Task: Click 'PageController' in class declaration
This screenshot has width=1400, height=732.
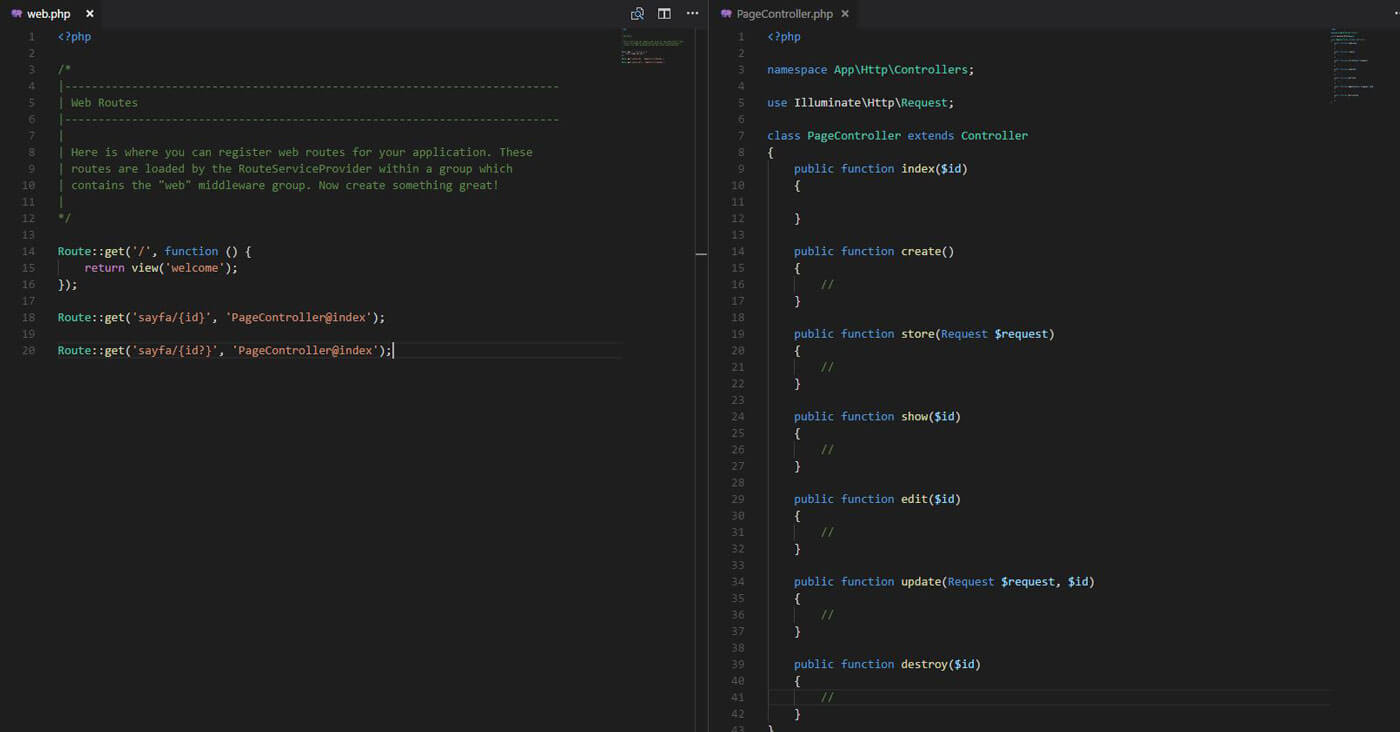Action: [854, 136]
